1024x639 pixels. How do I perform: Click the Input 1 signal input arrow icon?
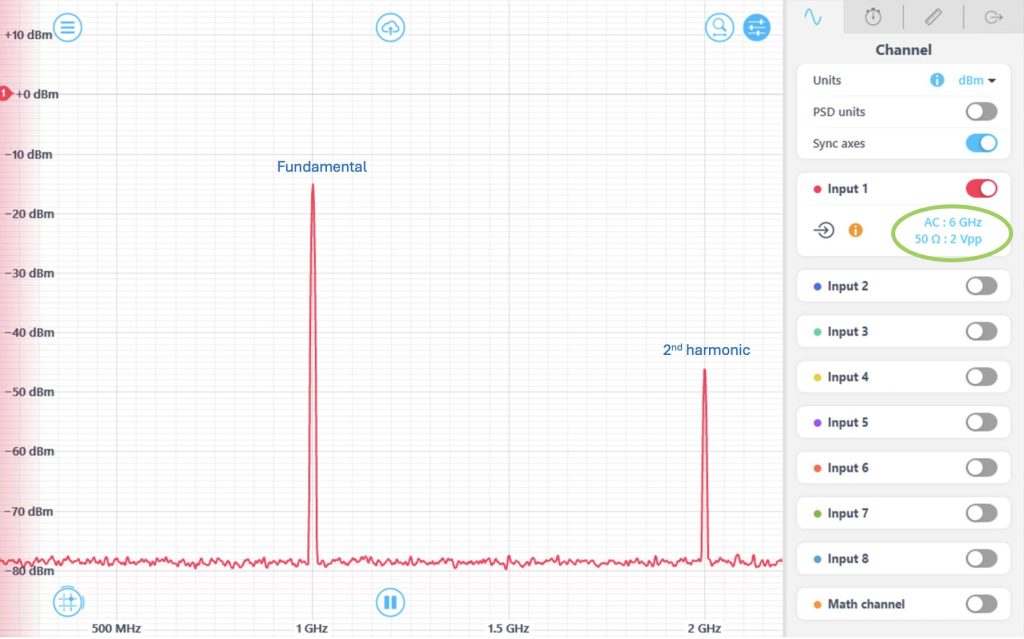824,230
